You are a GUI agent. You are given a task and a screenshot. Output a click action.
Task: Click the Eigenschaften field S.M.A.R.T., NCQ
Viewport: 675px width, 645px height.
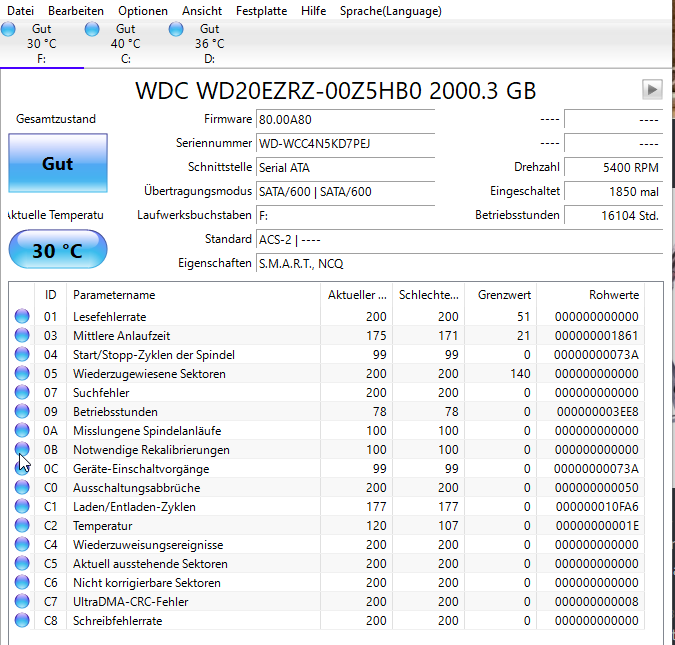(459, 264)
